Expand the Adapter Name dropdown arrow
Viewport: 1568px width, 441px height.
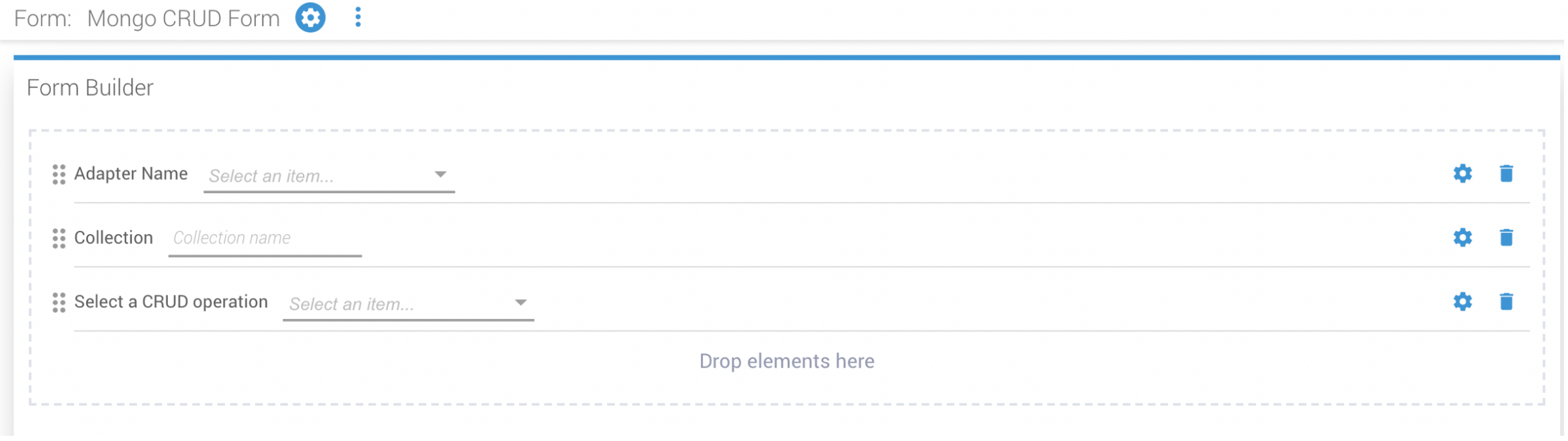tap(441, 175)
